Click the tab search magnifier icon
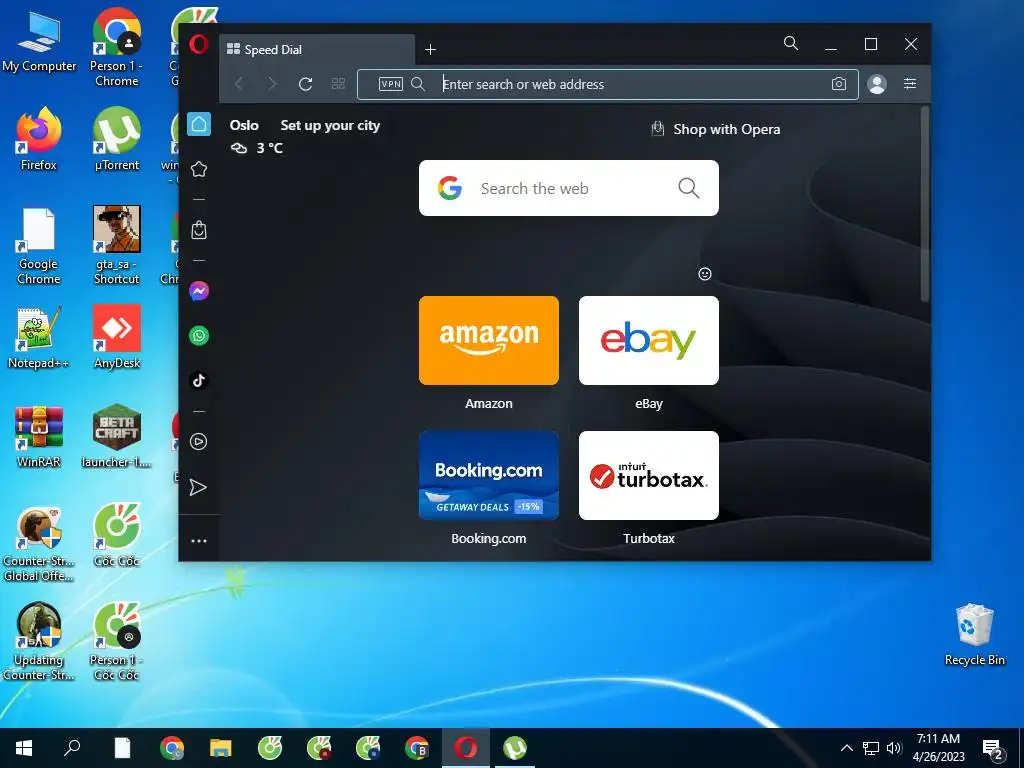Image resolution: width=1024 pixels, height=768 pixels. (x=791, y=44)
